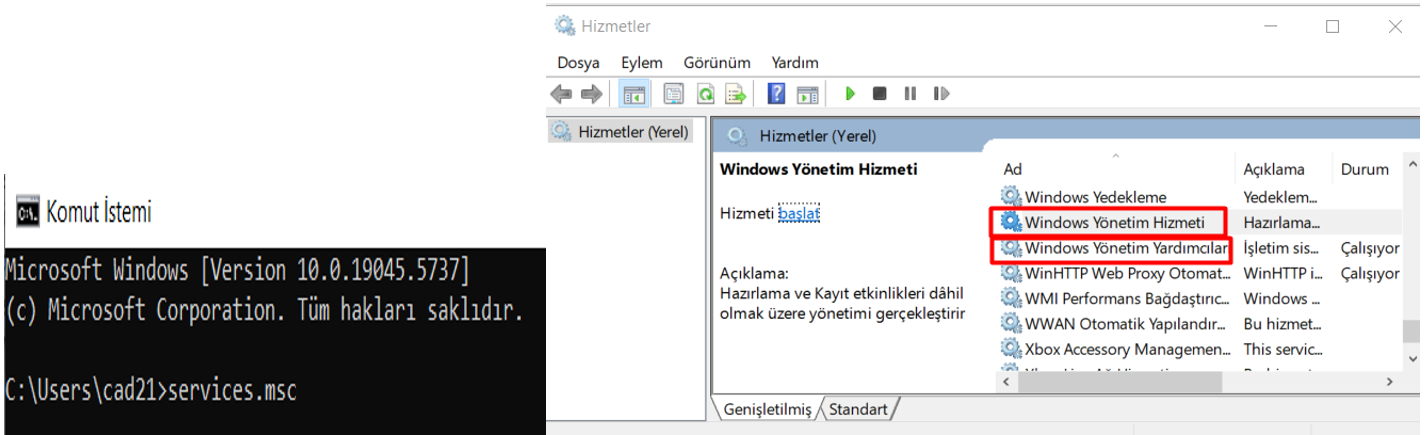Click the vertical scrollbar thumb in services list

(1413, 330)
